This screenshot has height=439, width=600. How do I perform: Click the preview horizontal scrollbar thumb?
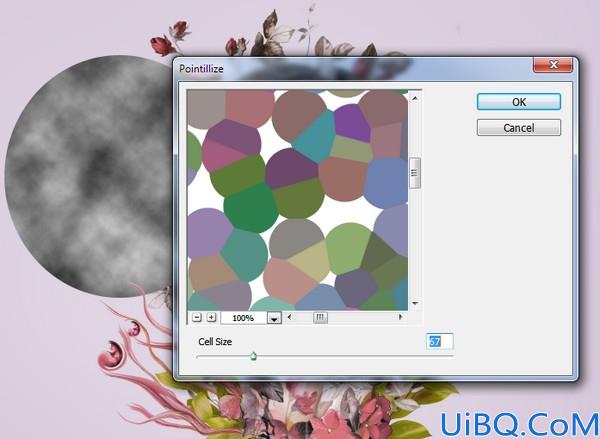tap(320, 317)
